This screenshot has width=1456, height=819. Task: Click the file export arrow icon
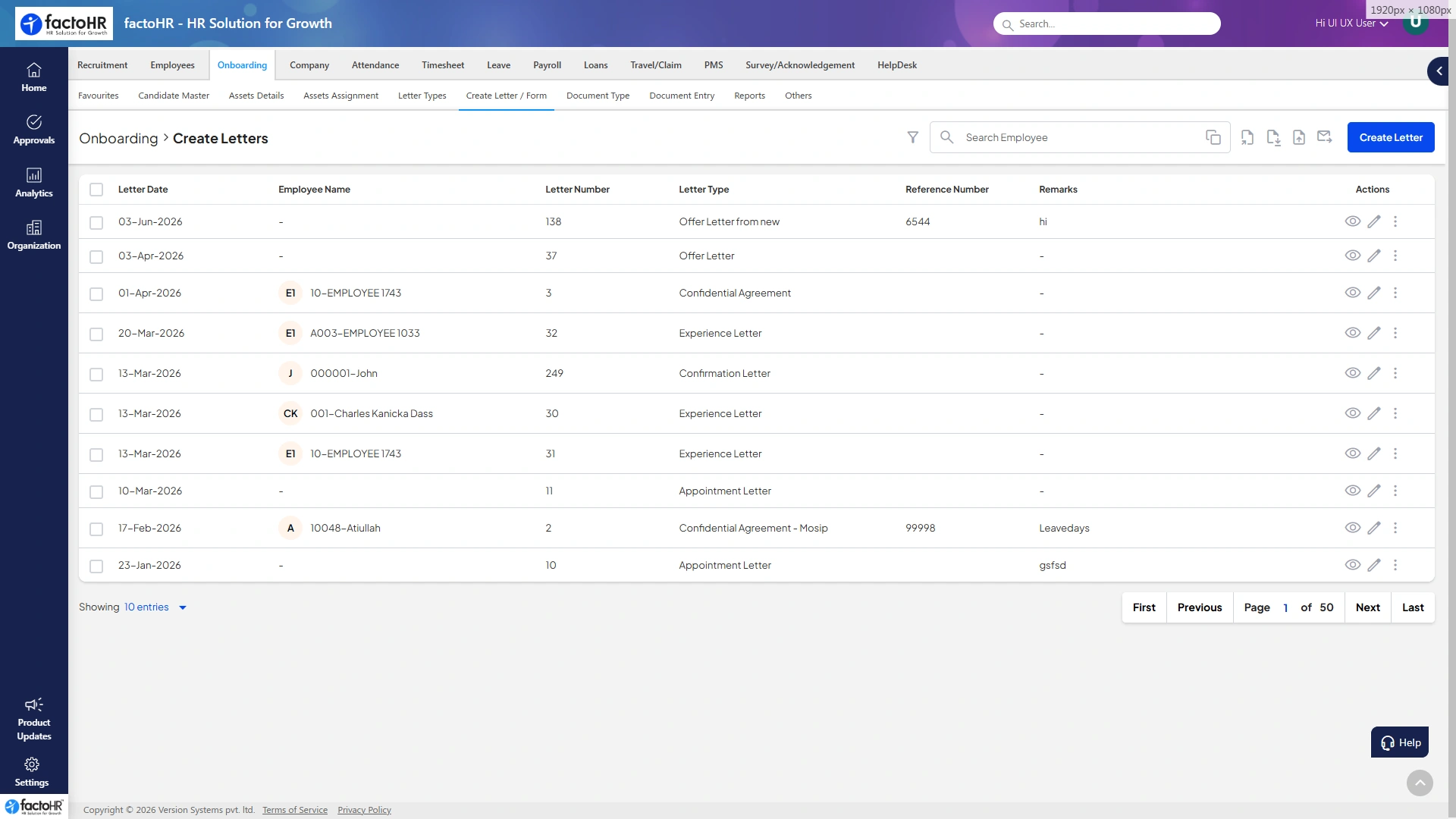click(x=1247, y=137)
